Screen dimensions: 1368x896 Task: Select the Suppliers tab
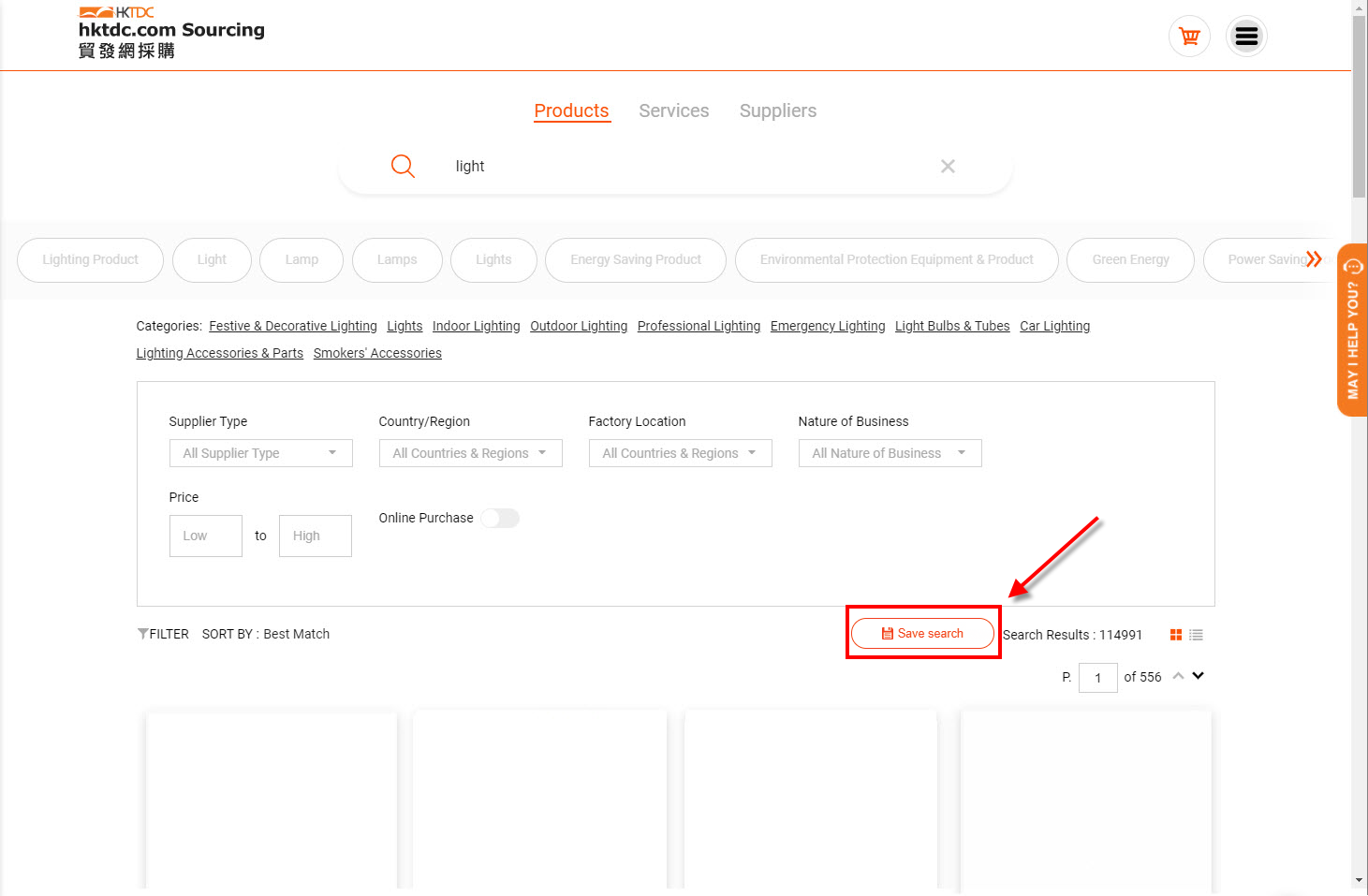coord(778,110)
